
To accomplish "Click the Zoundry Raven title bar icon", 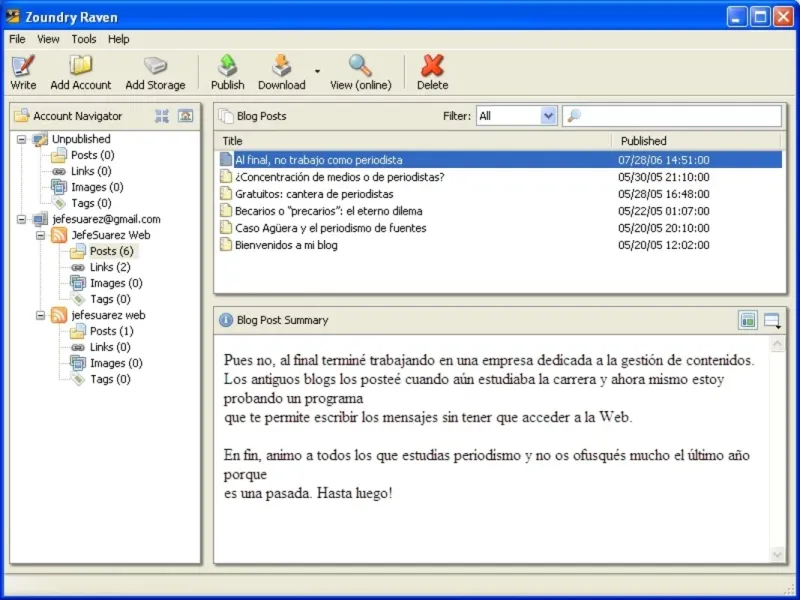I will point(13,17).
